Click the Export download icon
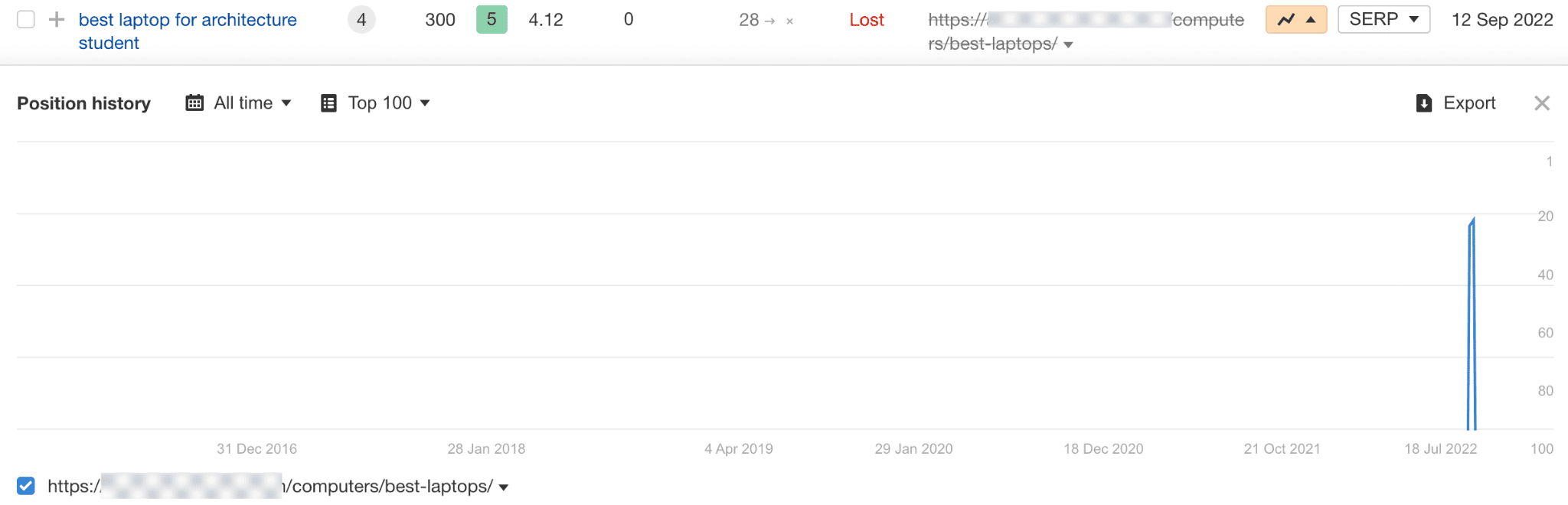 (1423, 103)
